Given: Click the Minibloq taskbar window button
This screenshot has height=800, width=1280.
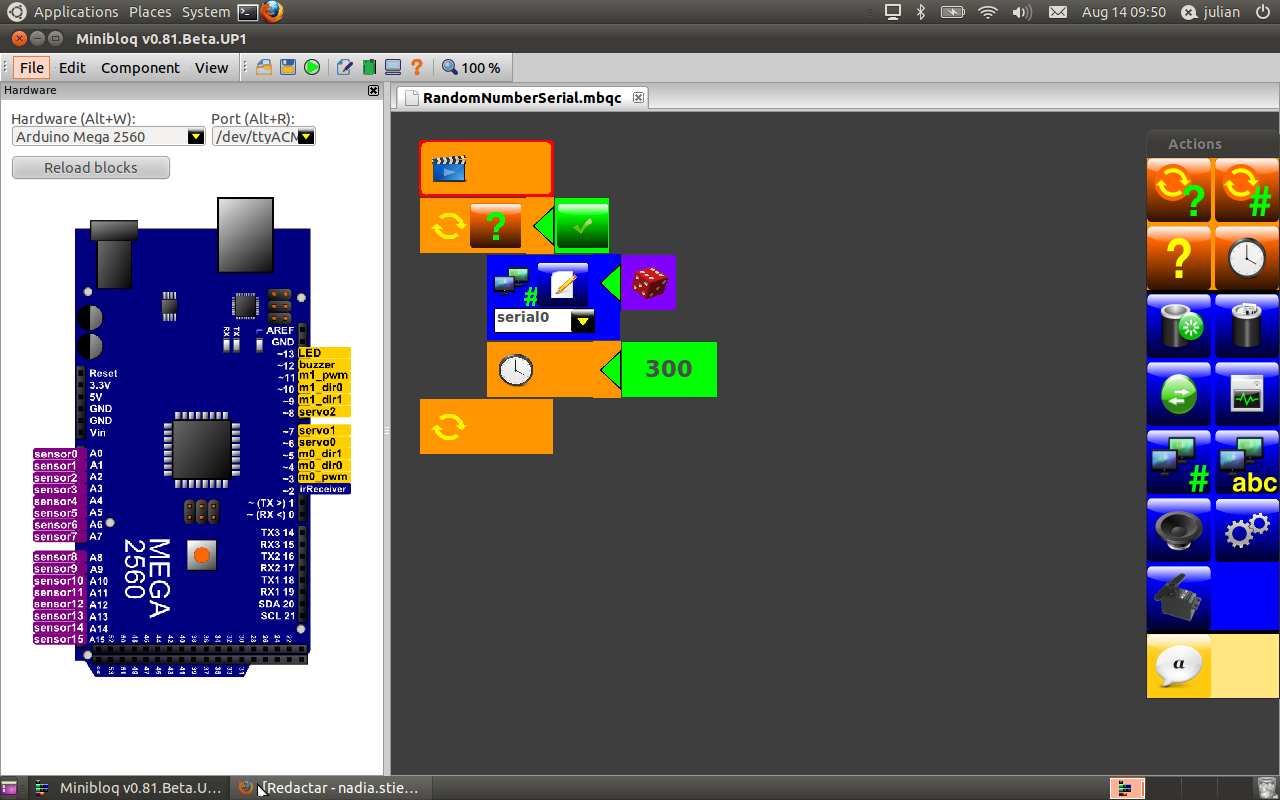Looking at the screenshot, I should point(130,788).
